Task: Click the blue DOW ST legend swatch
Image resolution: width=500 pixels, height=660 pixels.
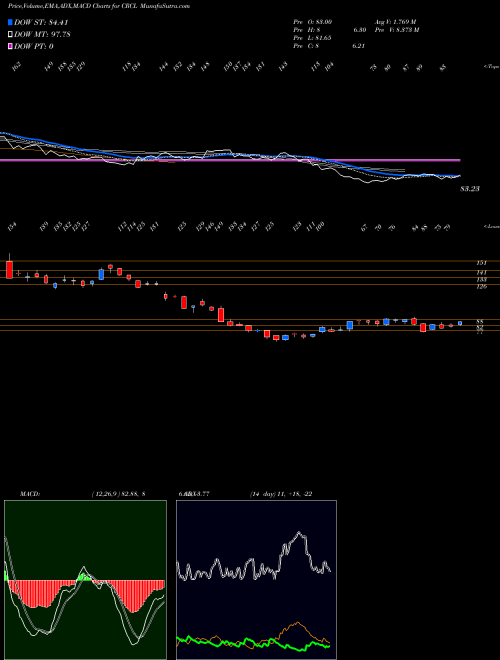Action: [11, 22]
